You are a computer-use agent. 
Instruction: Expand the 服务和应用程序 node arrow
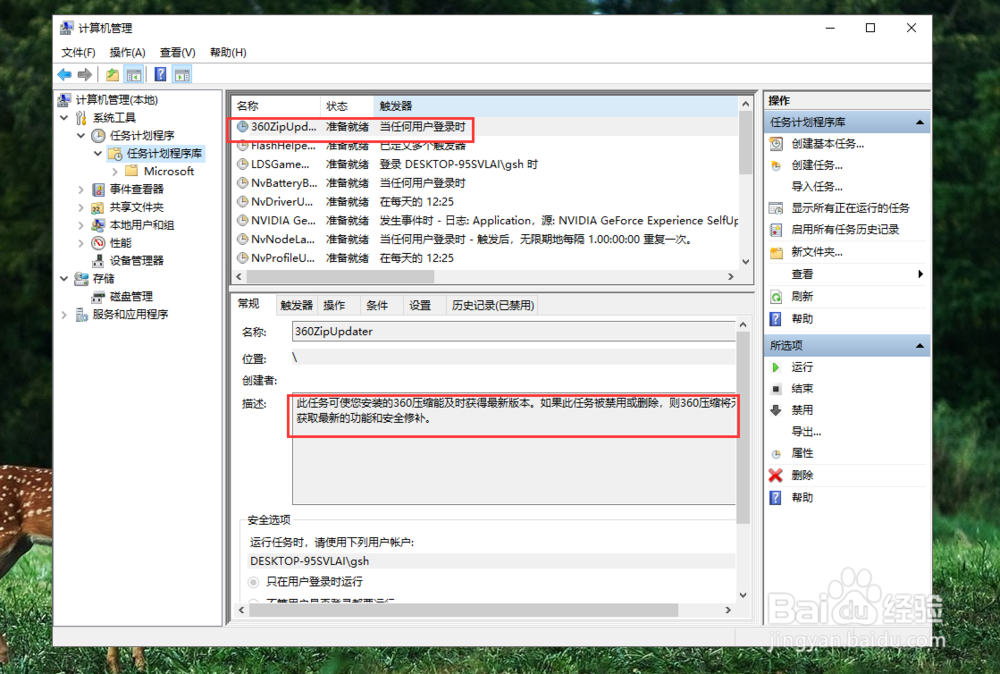[x=64, y=314]
